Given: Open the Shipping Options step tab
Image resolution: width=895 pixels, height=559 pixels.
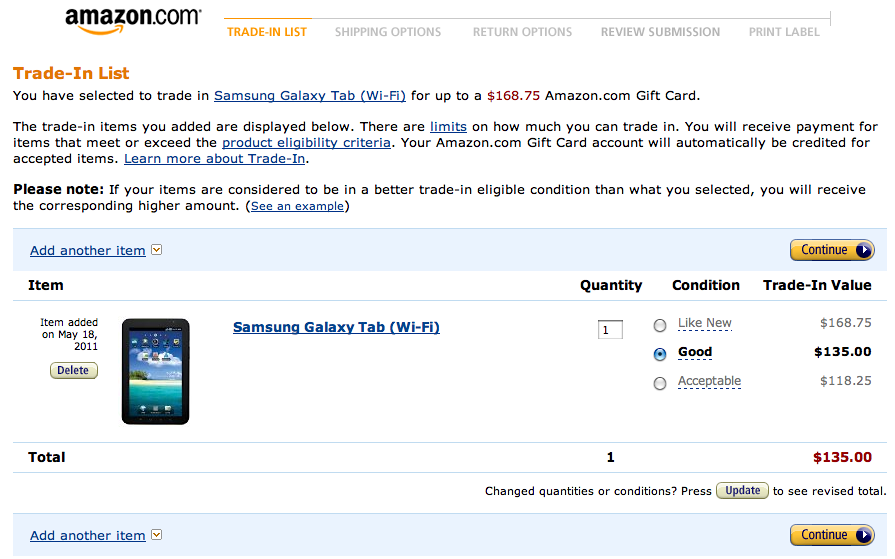Looking at the screenshot, I should 388,32.
